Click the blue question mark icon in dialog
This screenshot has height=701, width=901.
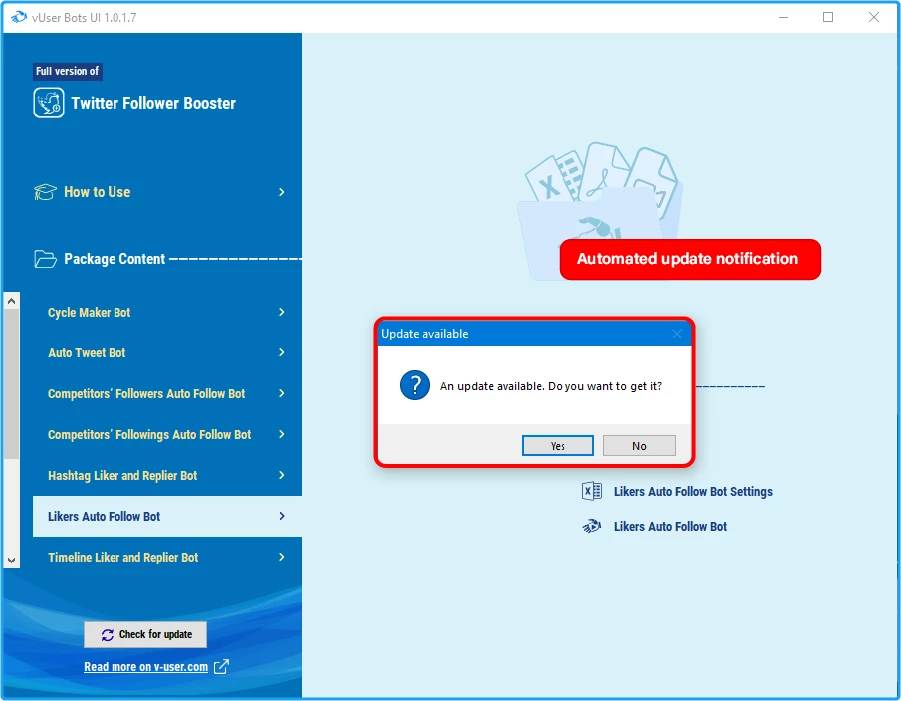(x=415, y=385)
